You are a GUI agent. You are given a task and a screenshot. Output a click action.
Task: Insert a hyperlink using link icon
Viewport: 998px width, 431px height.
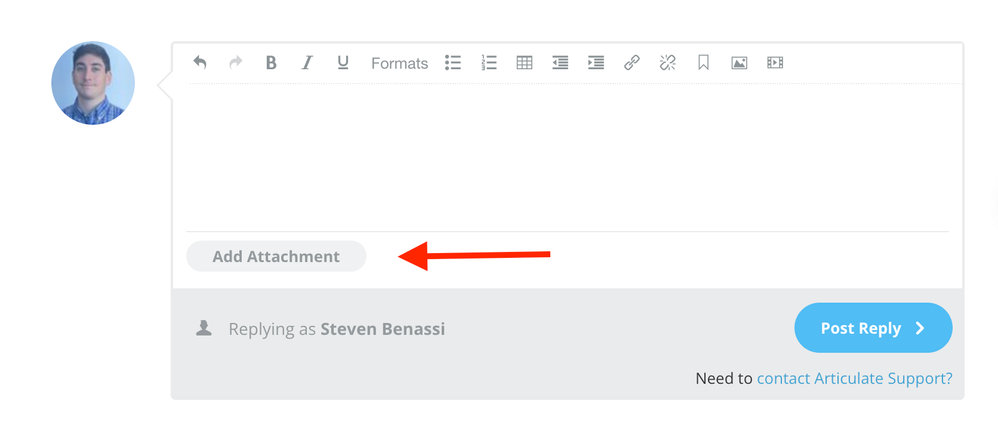632,63
